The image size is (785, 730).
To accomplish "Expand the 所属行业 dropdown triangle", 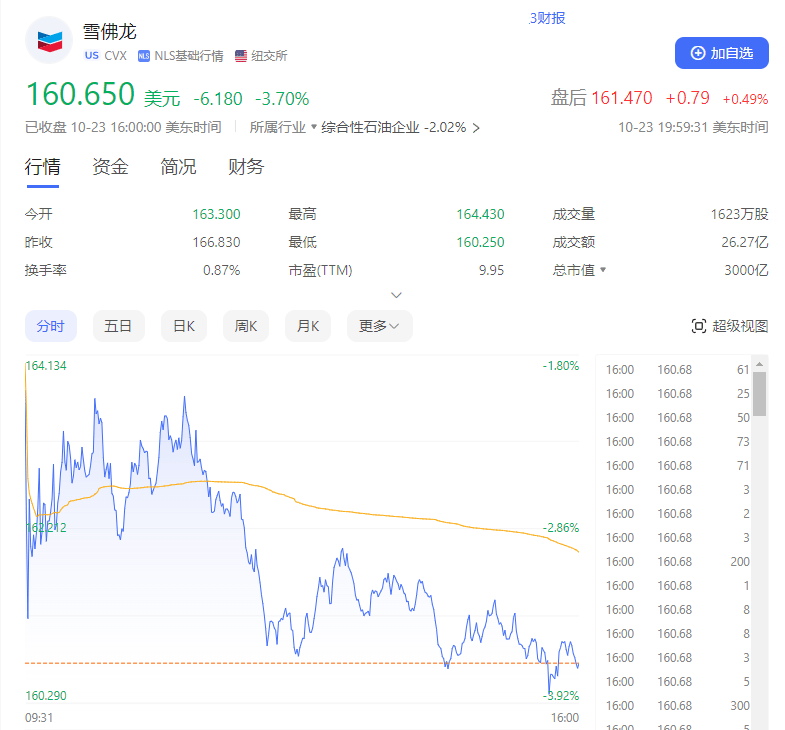I will tap(314, 126).
